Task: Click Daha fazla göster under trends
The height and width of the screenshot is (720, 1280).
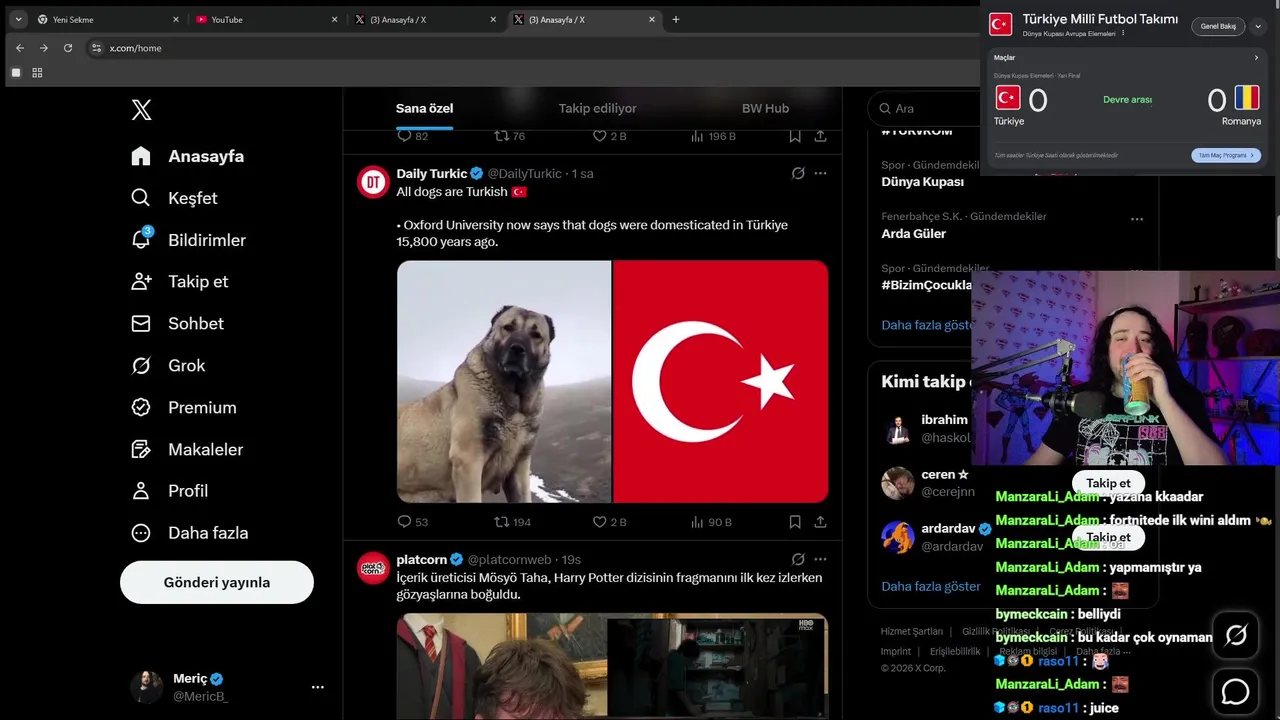Action: 928,325
